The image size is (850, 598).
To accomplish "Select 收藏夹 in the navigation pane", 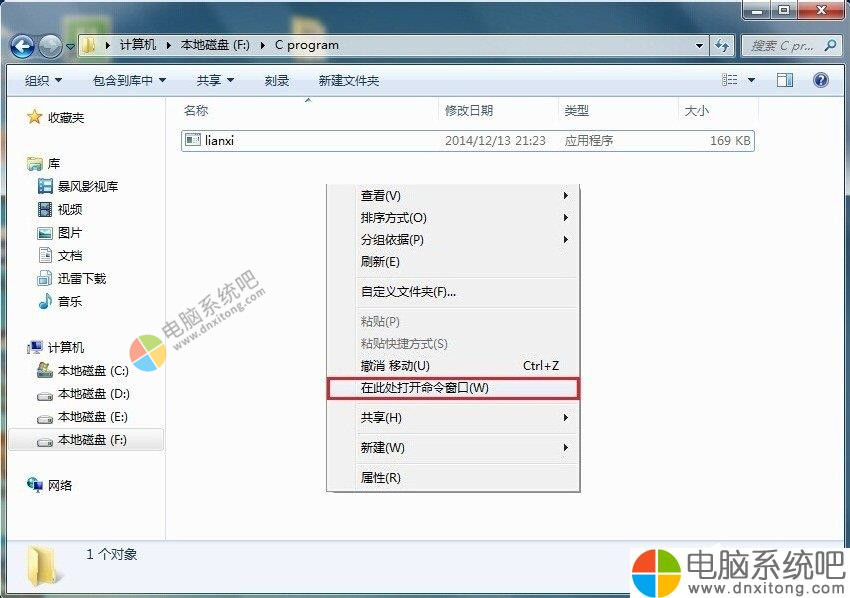I will tap(66, 117).
